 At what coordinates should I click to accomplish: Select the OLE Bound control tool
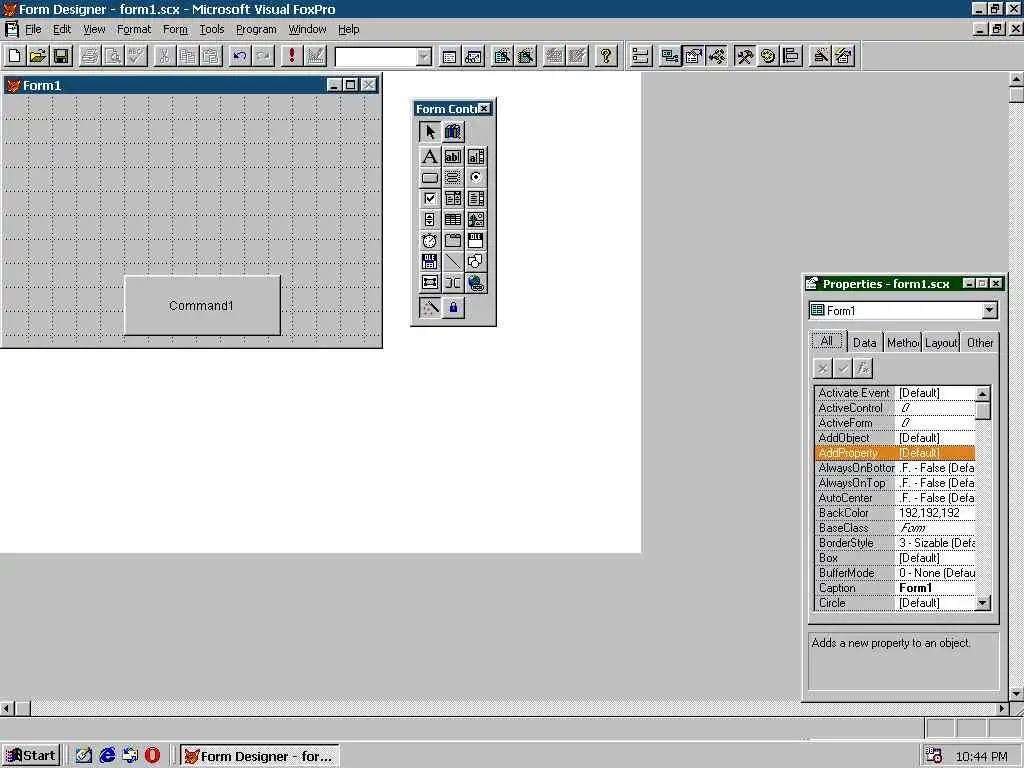point(429,261)
